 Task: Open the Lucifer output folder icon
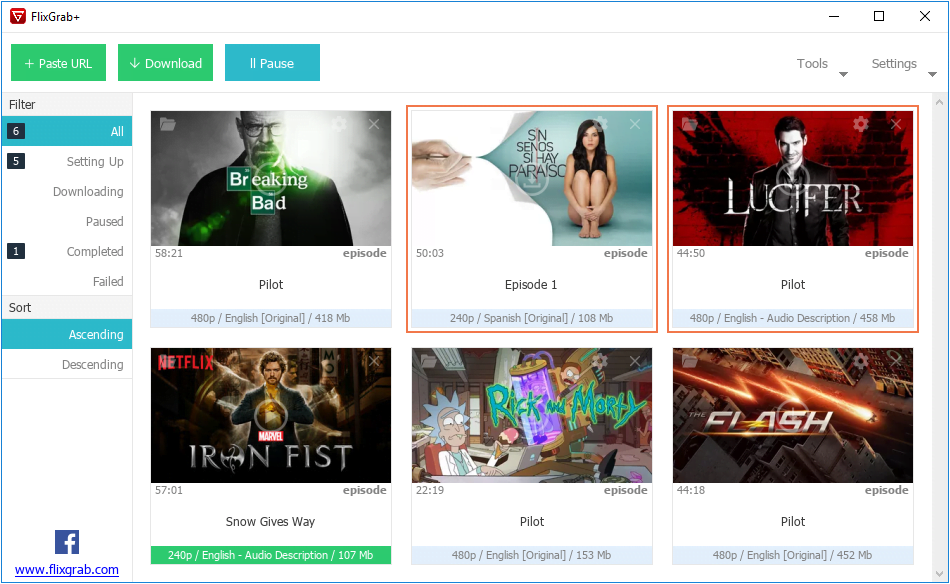[x=689, y=124]
